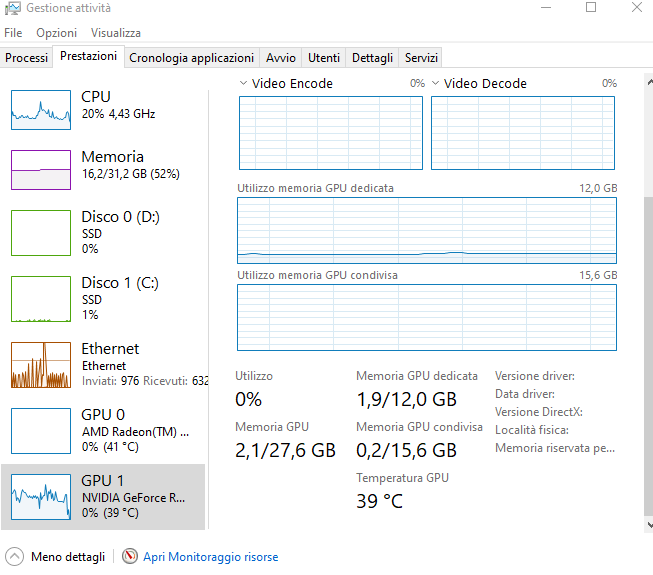Screen dimensions: 653x575
Task: Select GPU 1 NVIDIA GeForce entry
Action: pyautogui.click(x=103, y=497)
